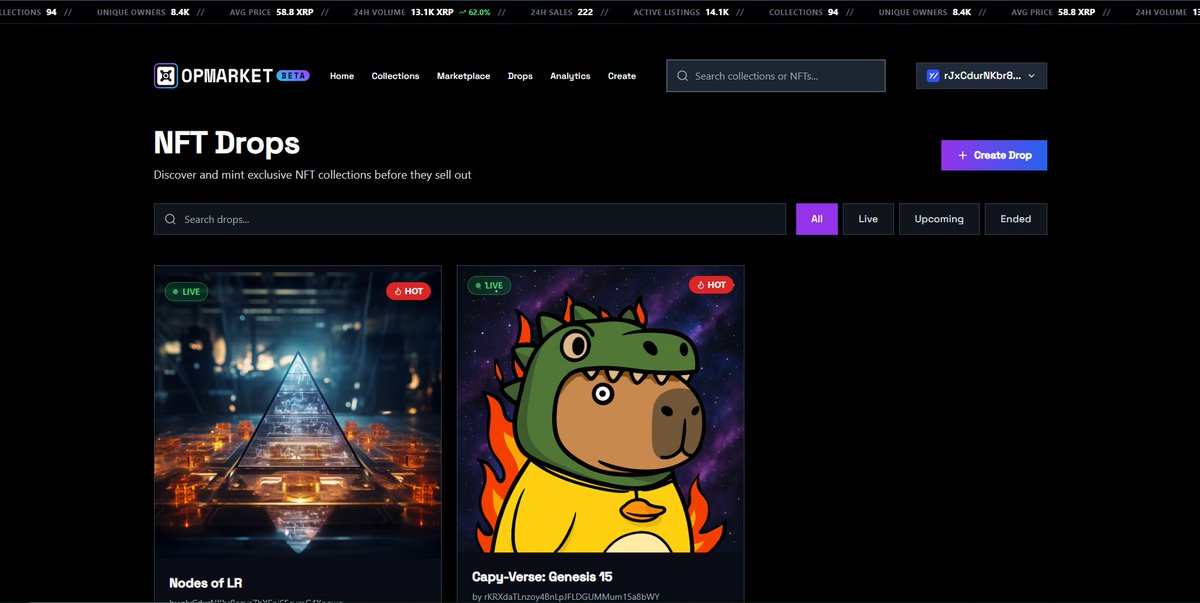Open the Nodes of LR title
This screenshot has height=603, width=1200.
click(x=206, y=583)
